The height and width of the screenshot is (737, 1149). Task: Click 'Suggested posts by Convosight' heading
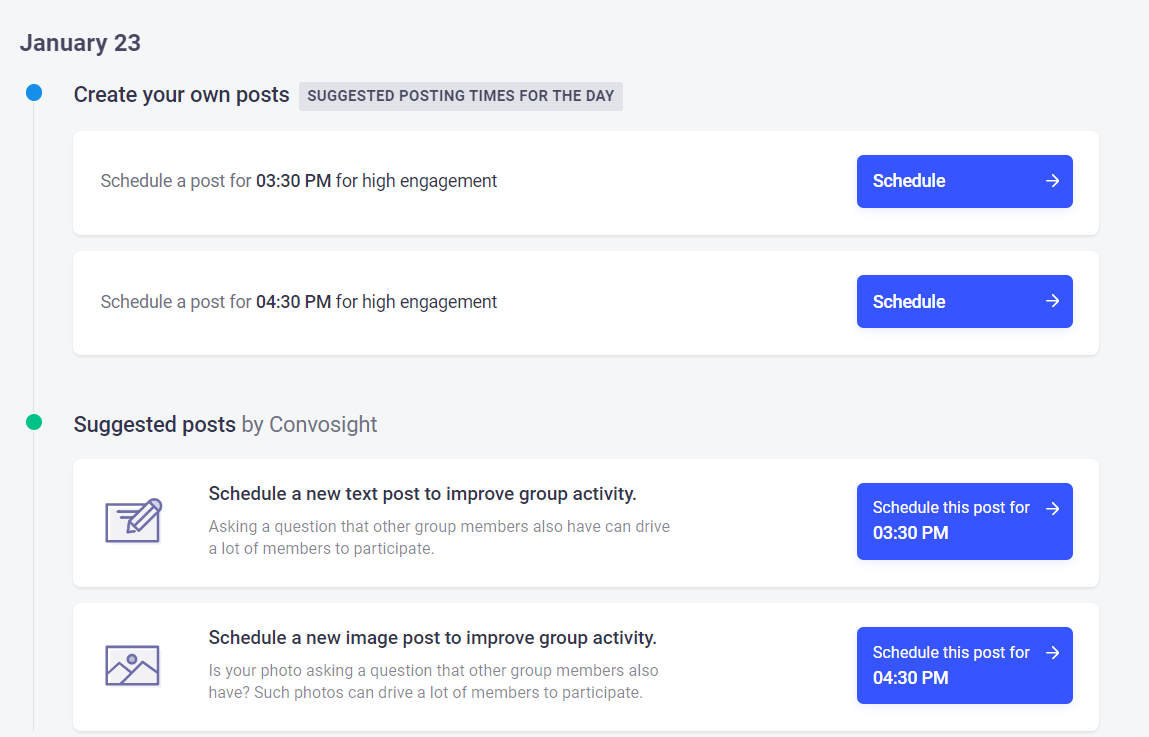226,424
